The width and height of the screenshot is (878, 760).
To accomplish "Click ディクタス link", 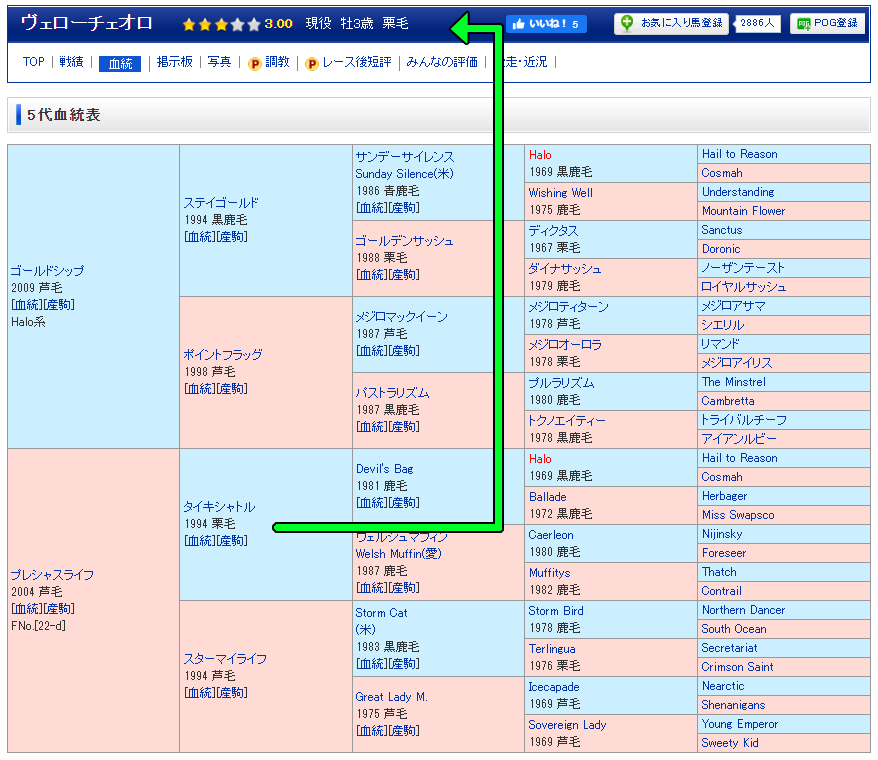I will pyautogui.click(x=553, y=230).
